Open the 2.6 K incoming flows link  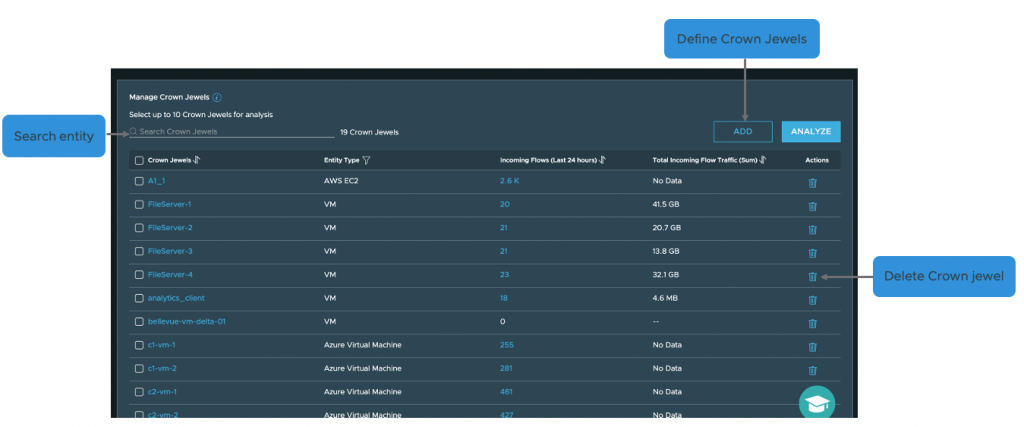tap(510, 181)
